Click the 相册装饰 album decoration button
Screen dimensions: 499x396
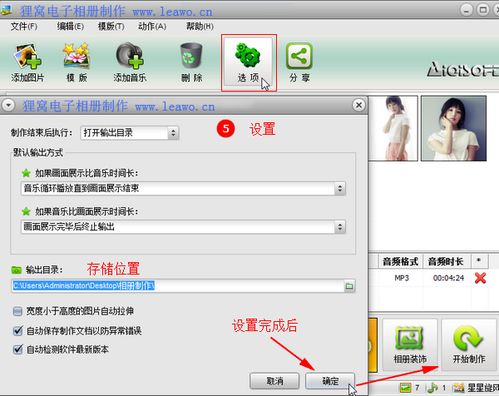point(410,344)
